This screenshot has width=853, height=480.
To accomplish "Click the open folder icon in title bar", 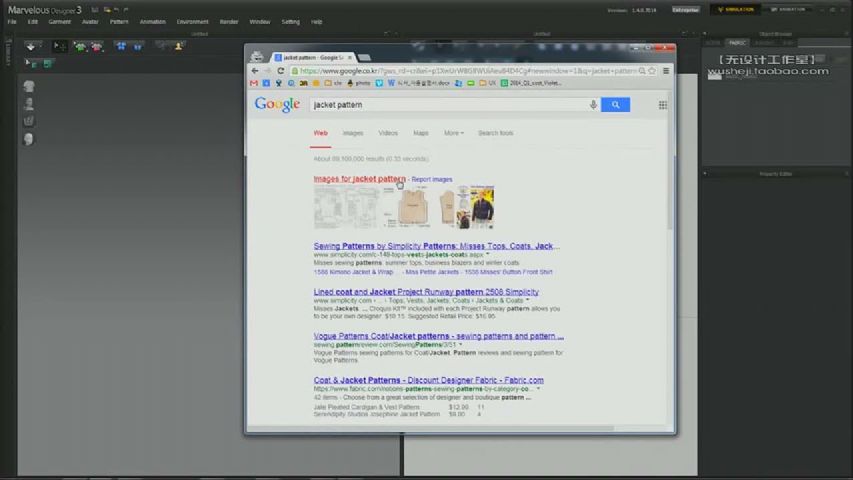I will pos(107,10).
